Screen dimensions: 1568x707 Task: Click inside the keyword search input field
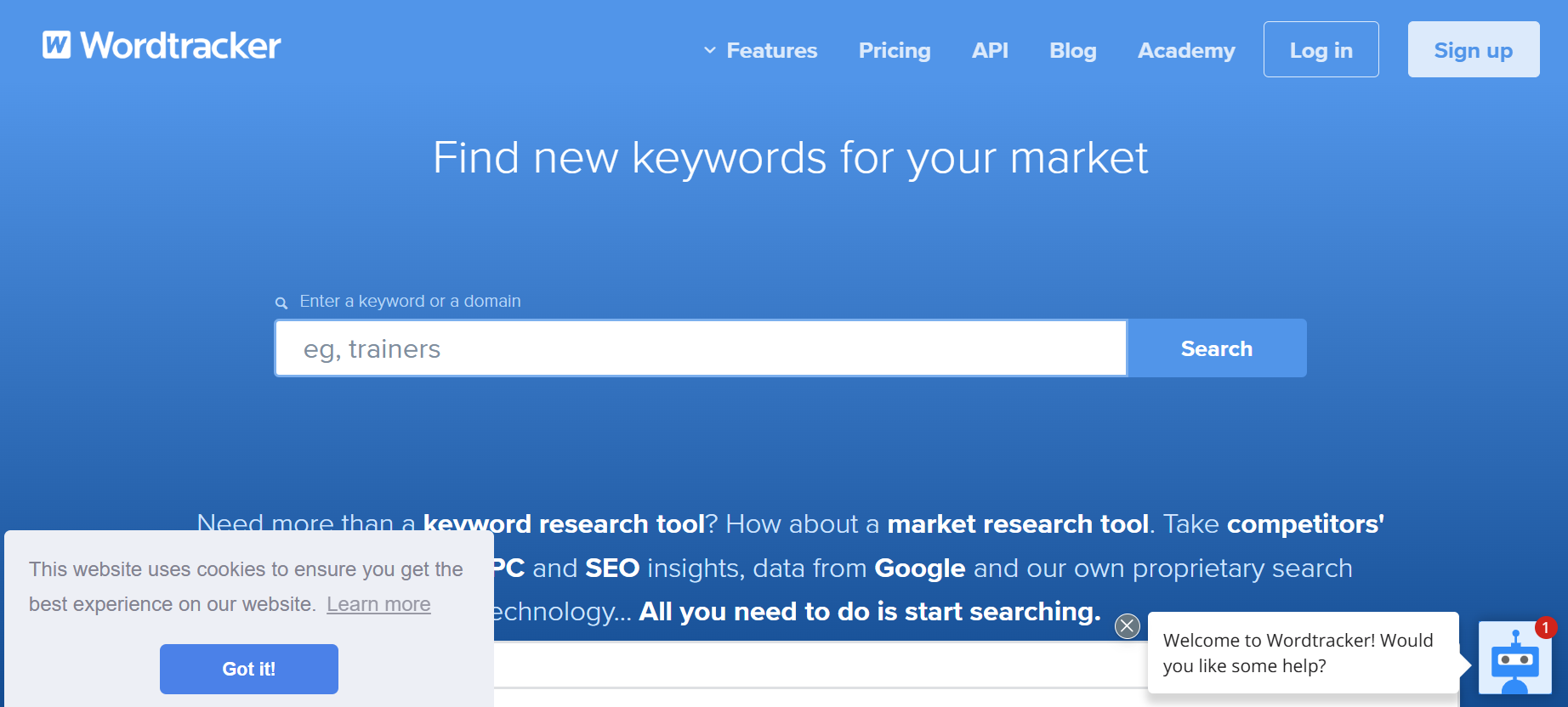point(697,348)
